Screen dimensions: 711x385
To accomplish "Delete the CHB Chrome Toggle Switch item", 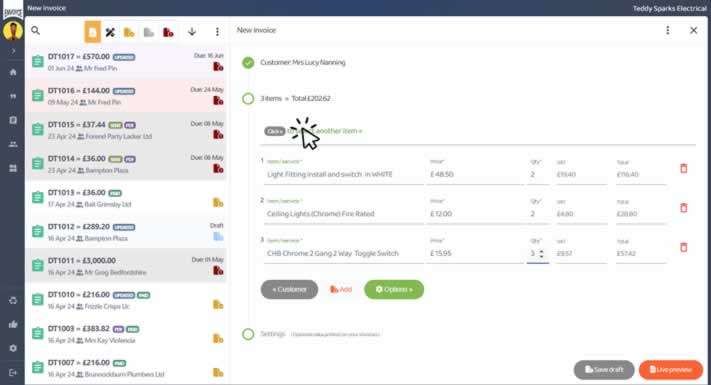I will (683, 248).
